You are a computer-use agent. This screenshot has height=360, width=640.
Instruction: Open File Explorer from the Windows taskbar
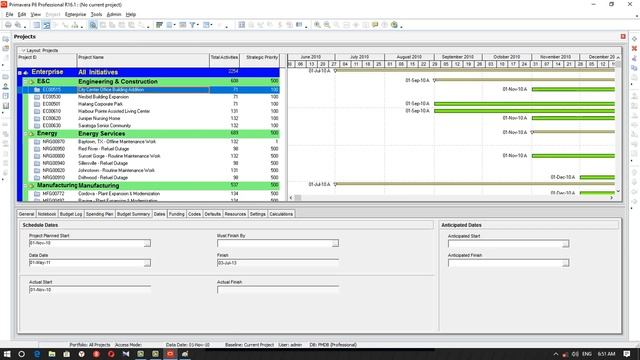click(x=52, y=354)
